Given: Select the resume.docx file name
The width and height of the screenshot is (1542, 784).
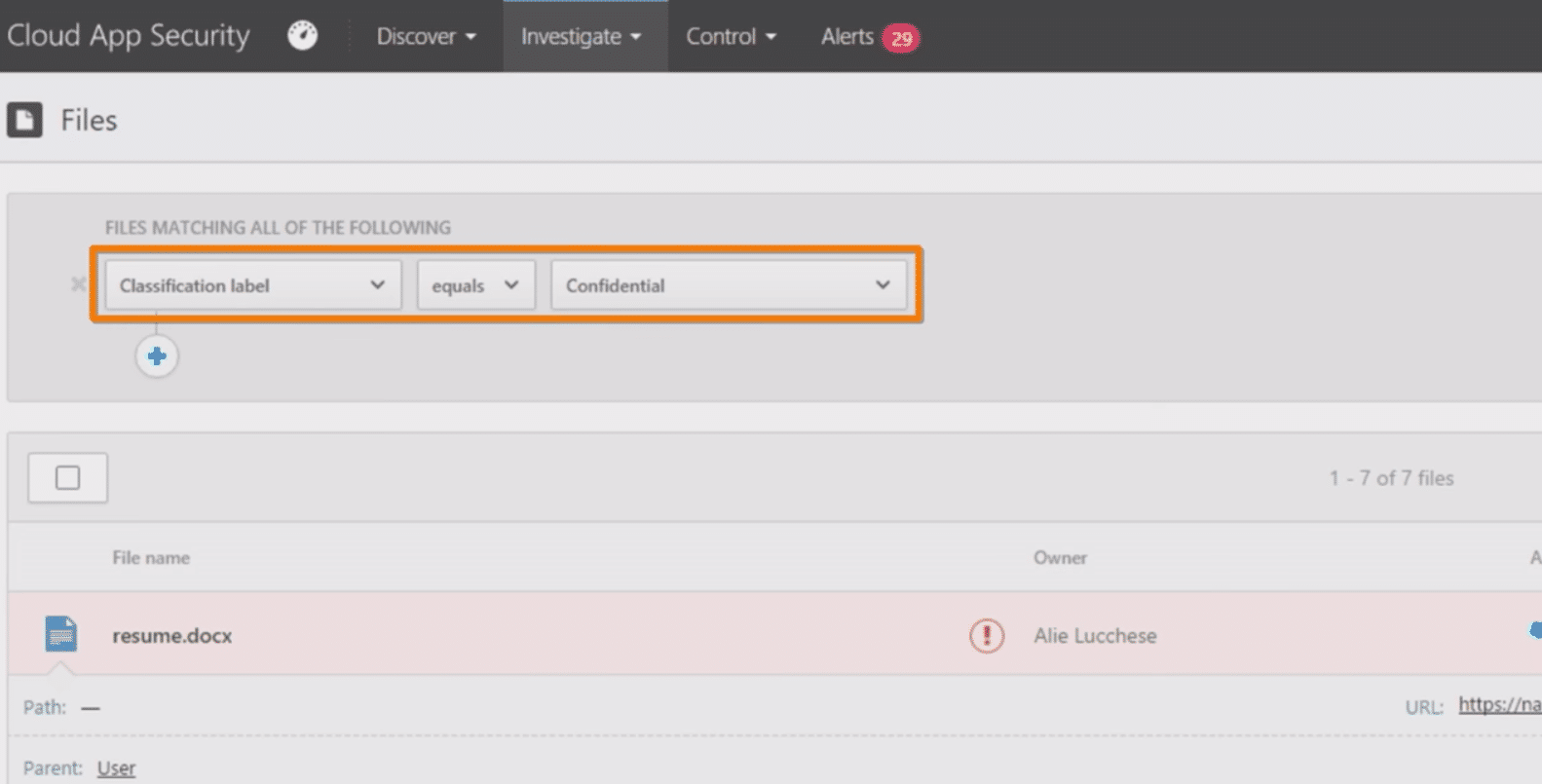Looking at the screenshot, I should 172,636.
